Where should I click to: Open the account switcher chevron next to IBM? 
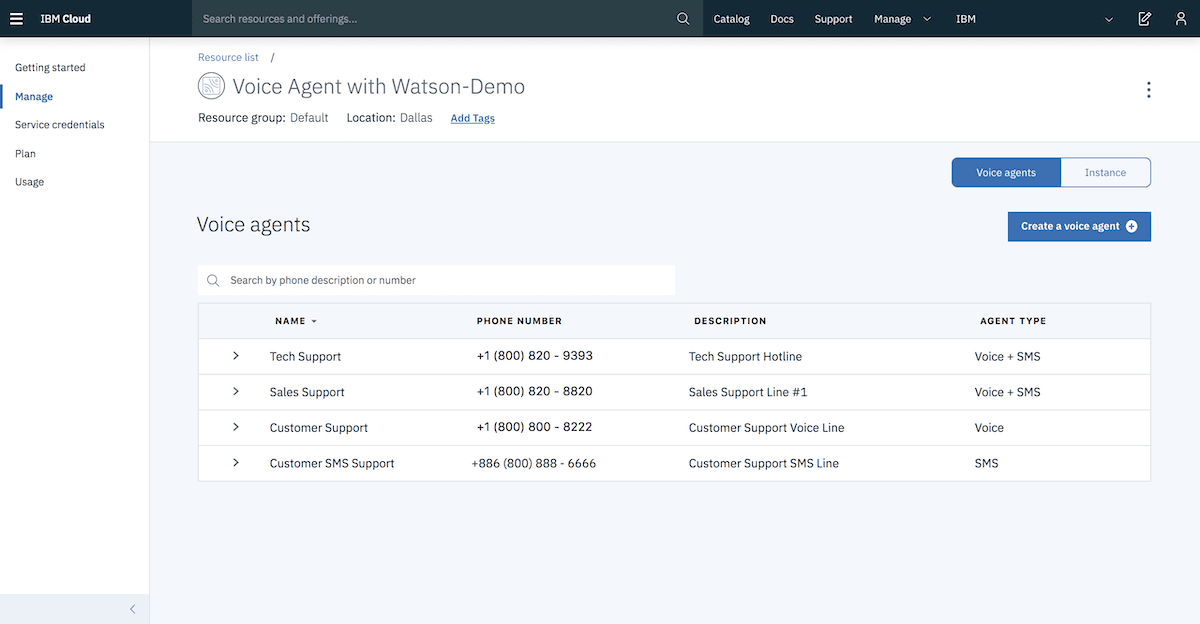(x=1108, y=19)
